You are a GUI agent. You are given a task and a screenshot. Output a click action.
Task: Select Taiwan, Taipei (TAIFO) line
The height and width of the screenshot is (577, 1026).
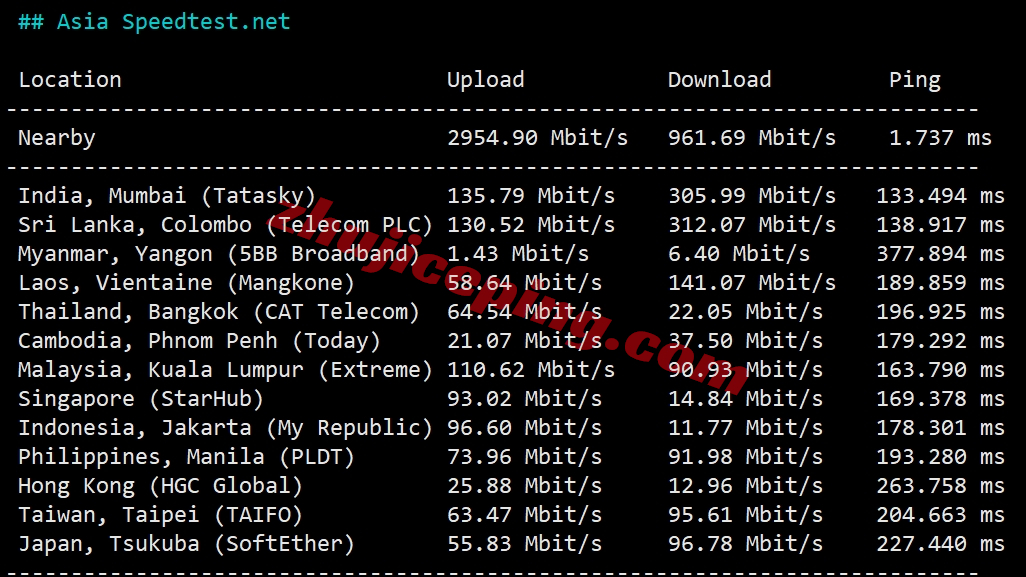click(511, 515)
